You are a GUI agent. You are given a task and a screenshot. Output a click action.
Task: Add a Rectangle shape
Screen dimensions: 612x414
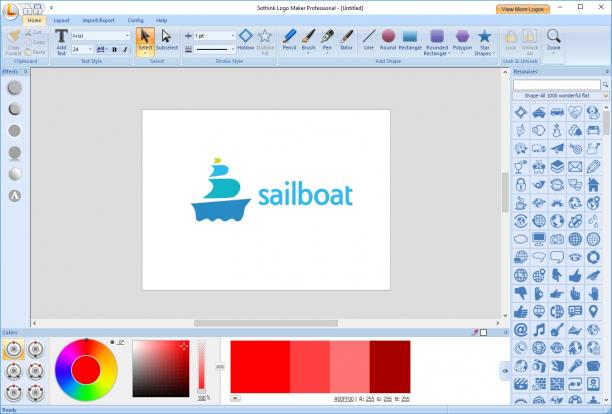[410, 40]
